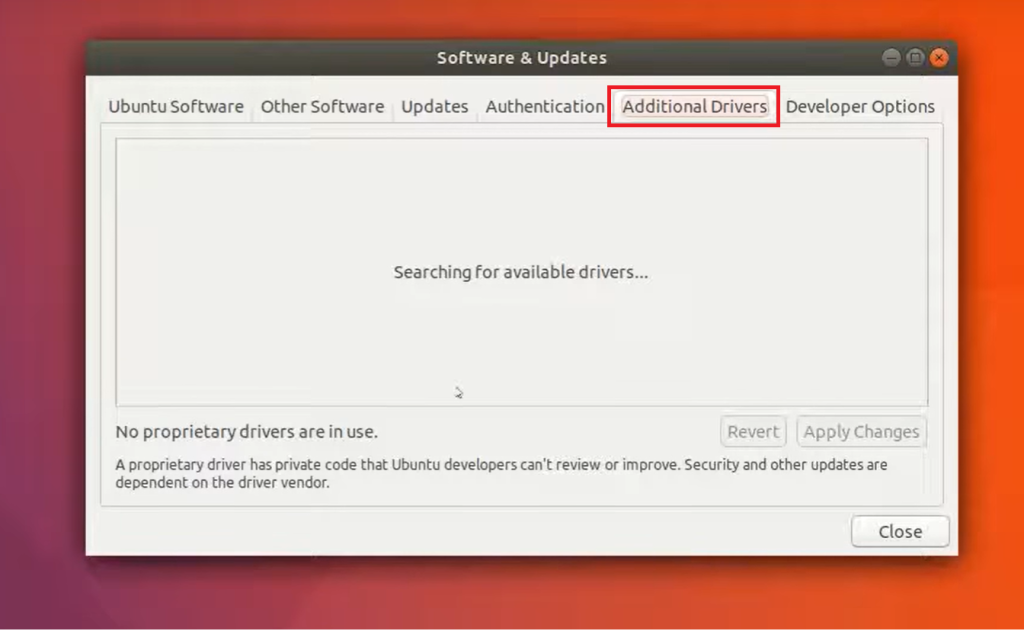This screenshot has width=1024, height=631.
Task: Click the Software & Updates title bar text
Action: point(522,58)
